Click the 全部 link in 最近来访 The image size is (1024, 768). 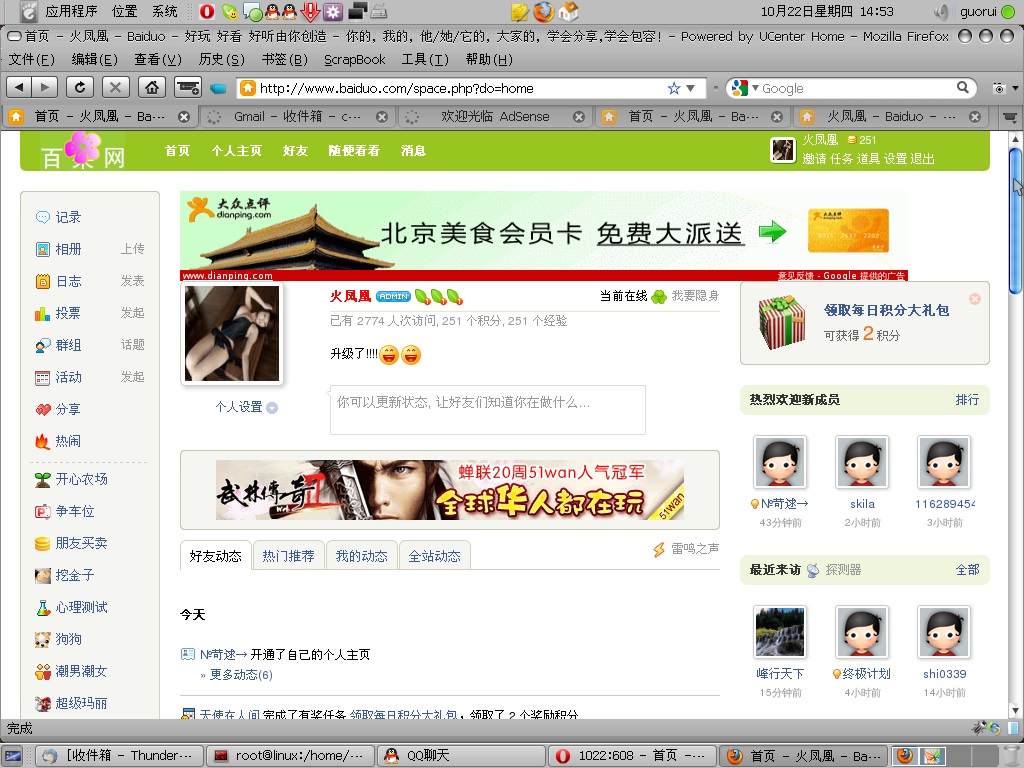point(967,569)
